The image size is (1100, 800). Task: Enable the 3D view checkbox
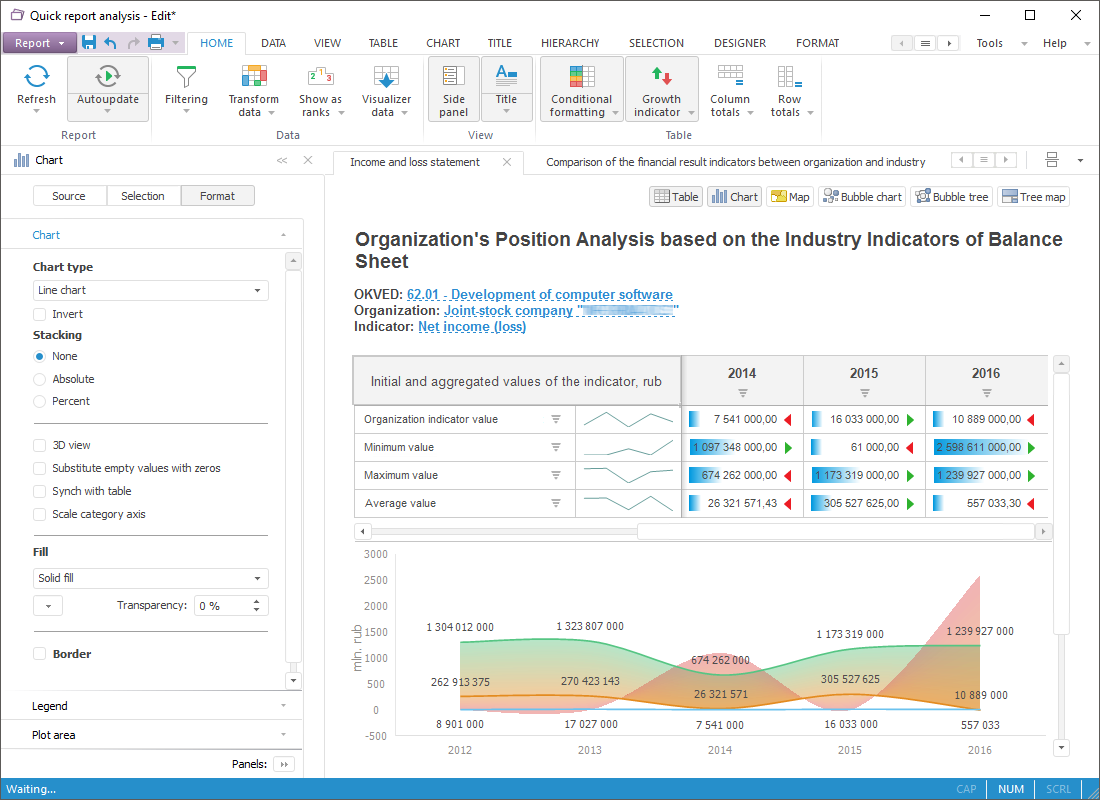[40, 445]
